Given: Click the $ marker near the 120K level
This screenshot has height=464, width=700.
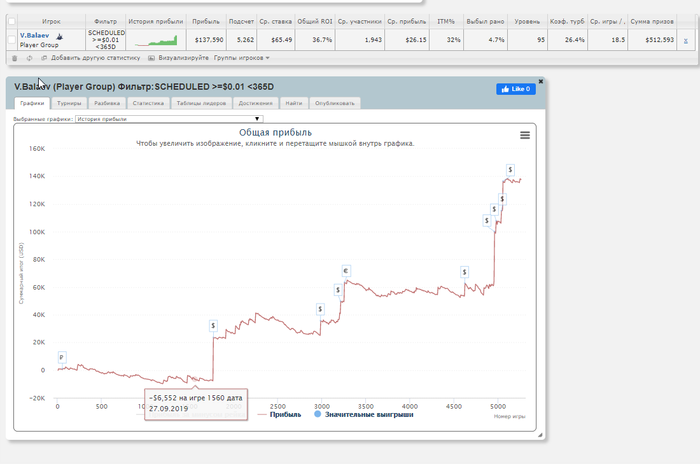Looking at the screenshot, I should click(502, 199).
